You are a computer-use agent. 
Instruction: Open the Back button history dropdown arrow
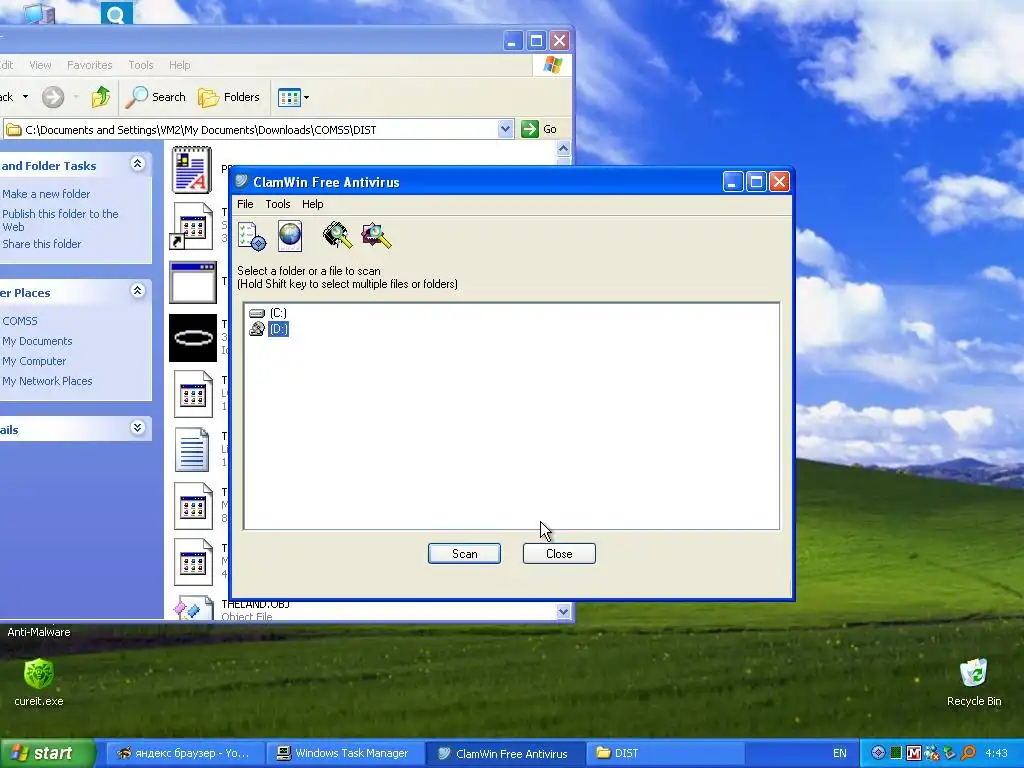25,97
